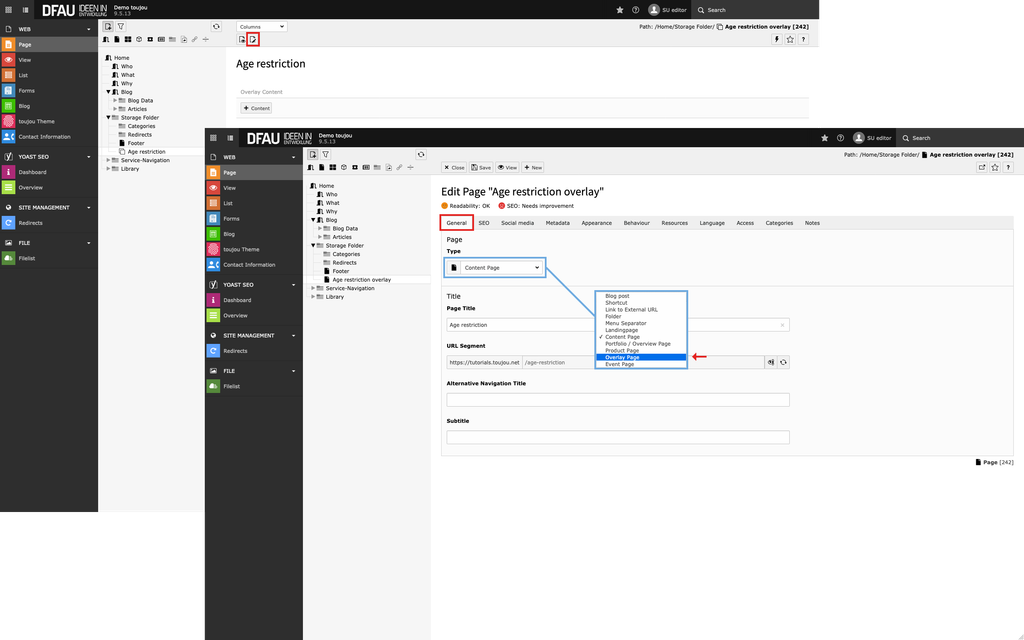Open the Behaviour tab
This screenshot has height=640, width=1024.
[x=636, y=223]
